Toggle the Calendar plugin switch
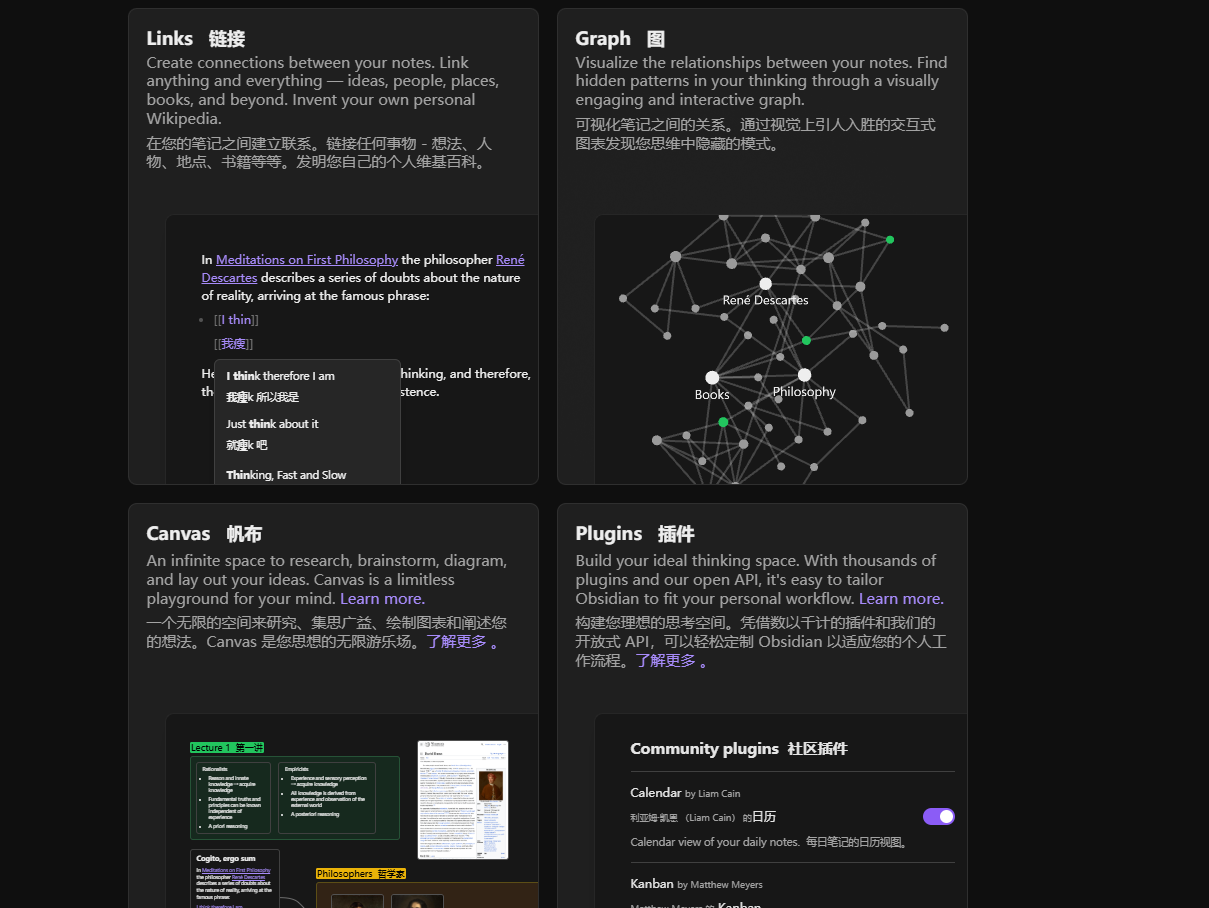 pos(939,817)
